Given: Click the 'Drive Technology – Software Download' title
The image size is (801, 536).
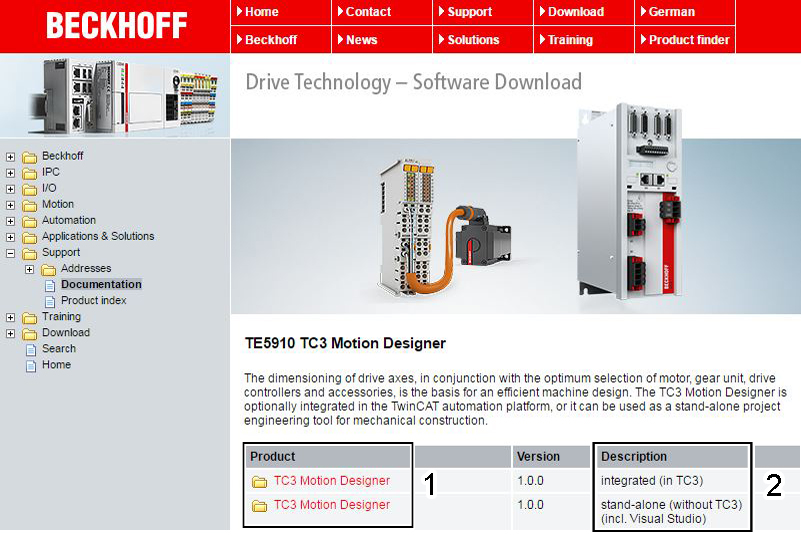Looking at the screenshot, I should pyautogui.click(x=413, y=82).
